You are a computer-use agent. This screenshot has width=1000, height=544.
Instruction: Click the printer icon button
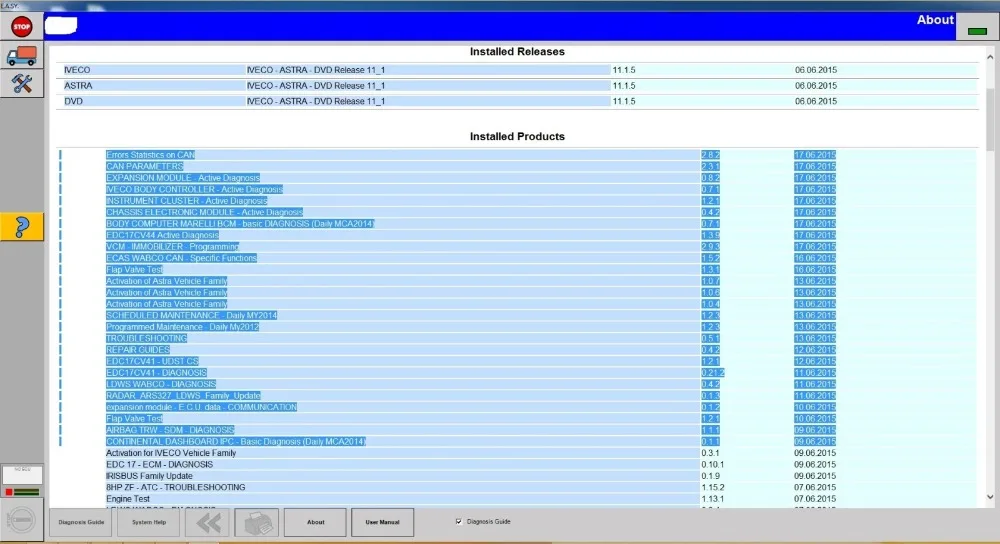257,522
